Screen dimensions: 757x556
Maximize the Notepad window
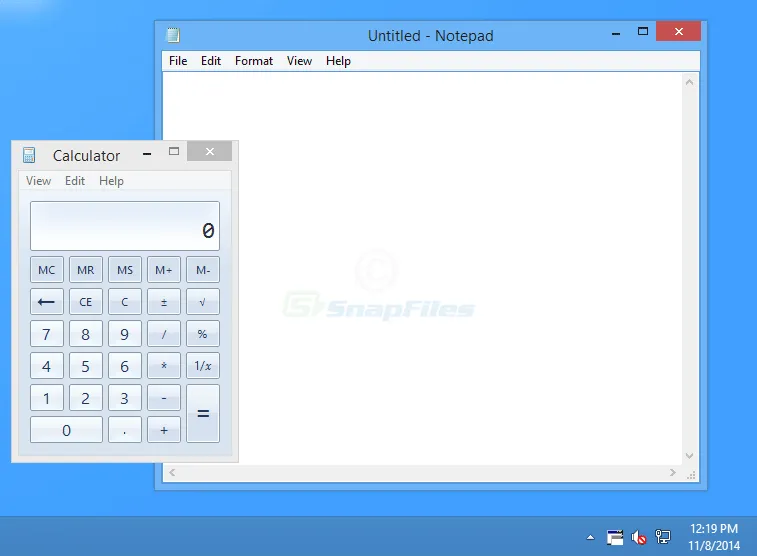(643, 31)
